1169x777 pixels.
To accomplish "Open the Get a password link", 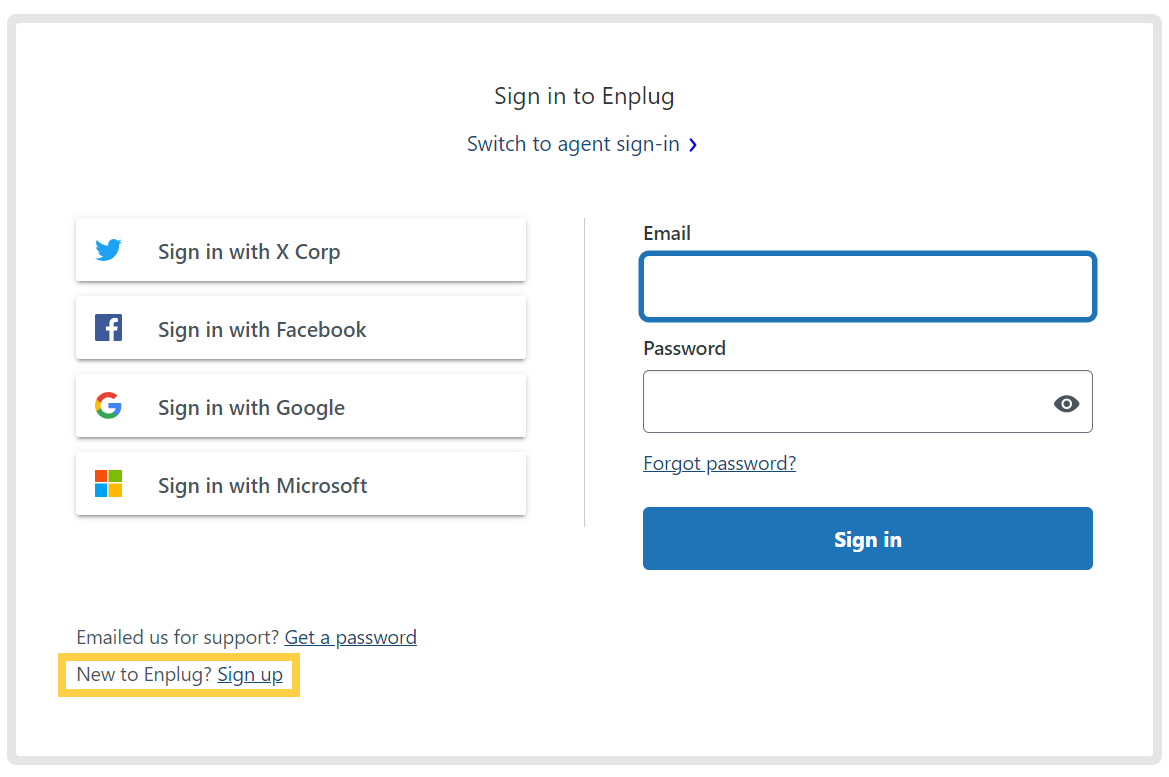I will 350,638.
